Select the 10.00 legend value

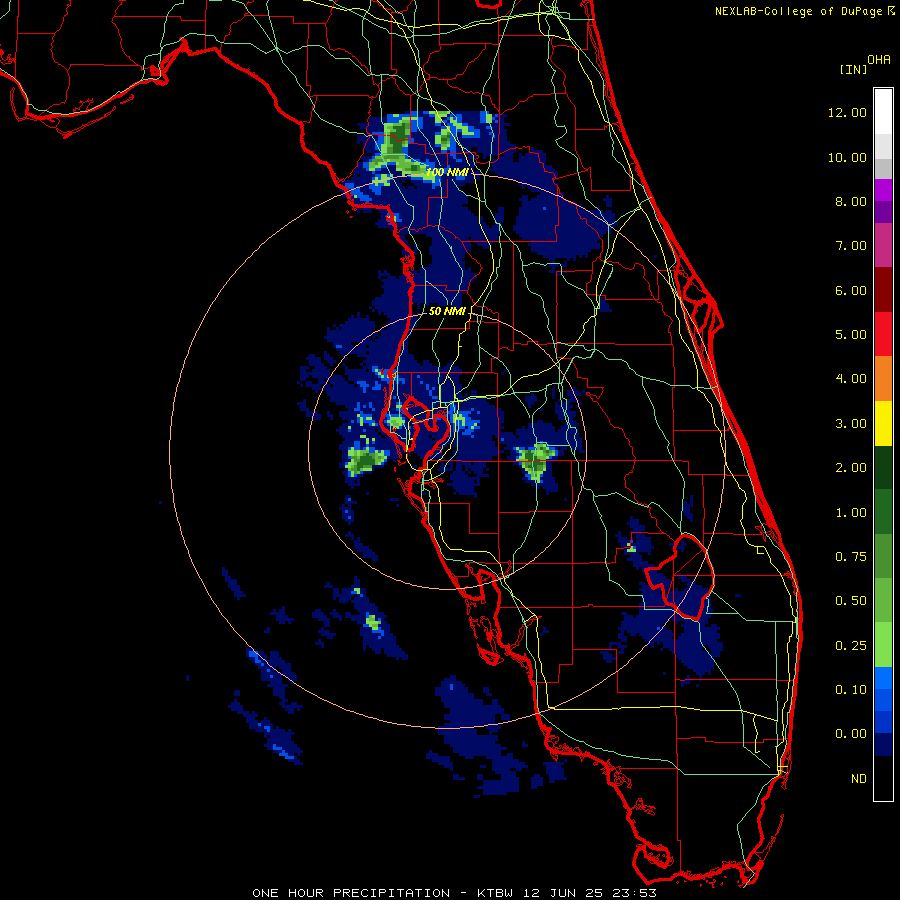847,157
